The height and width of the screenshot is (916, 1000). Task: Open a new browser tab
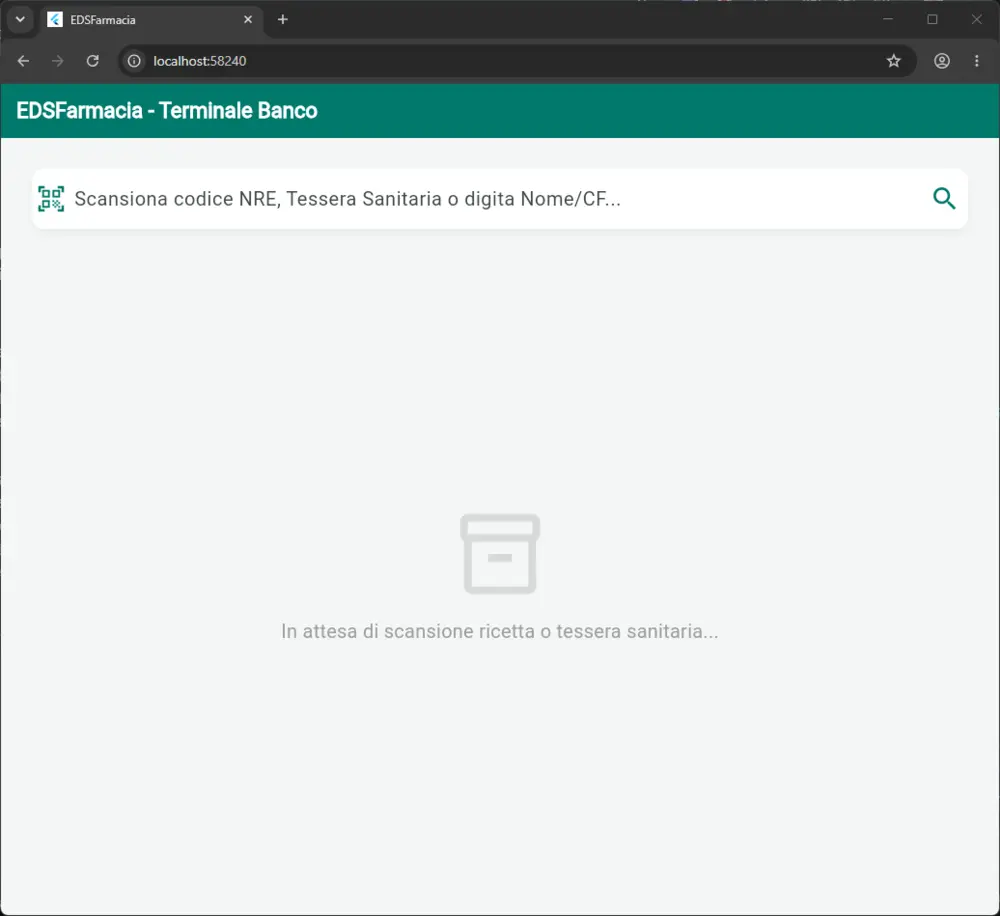pos(283,20)
